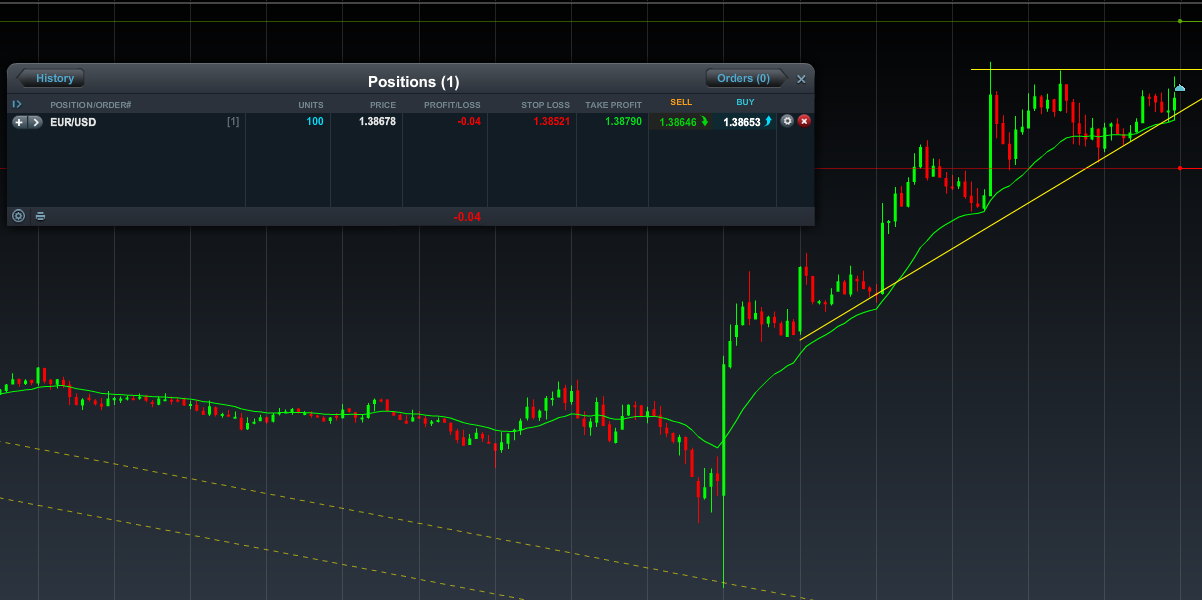Click green take profit line handle at right

coord(1181,20)
